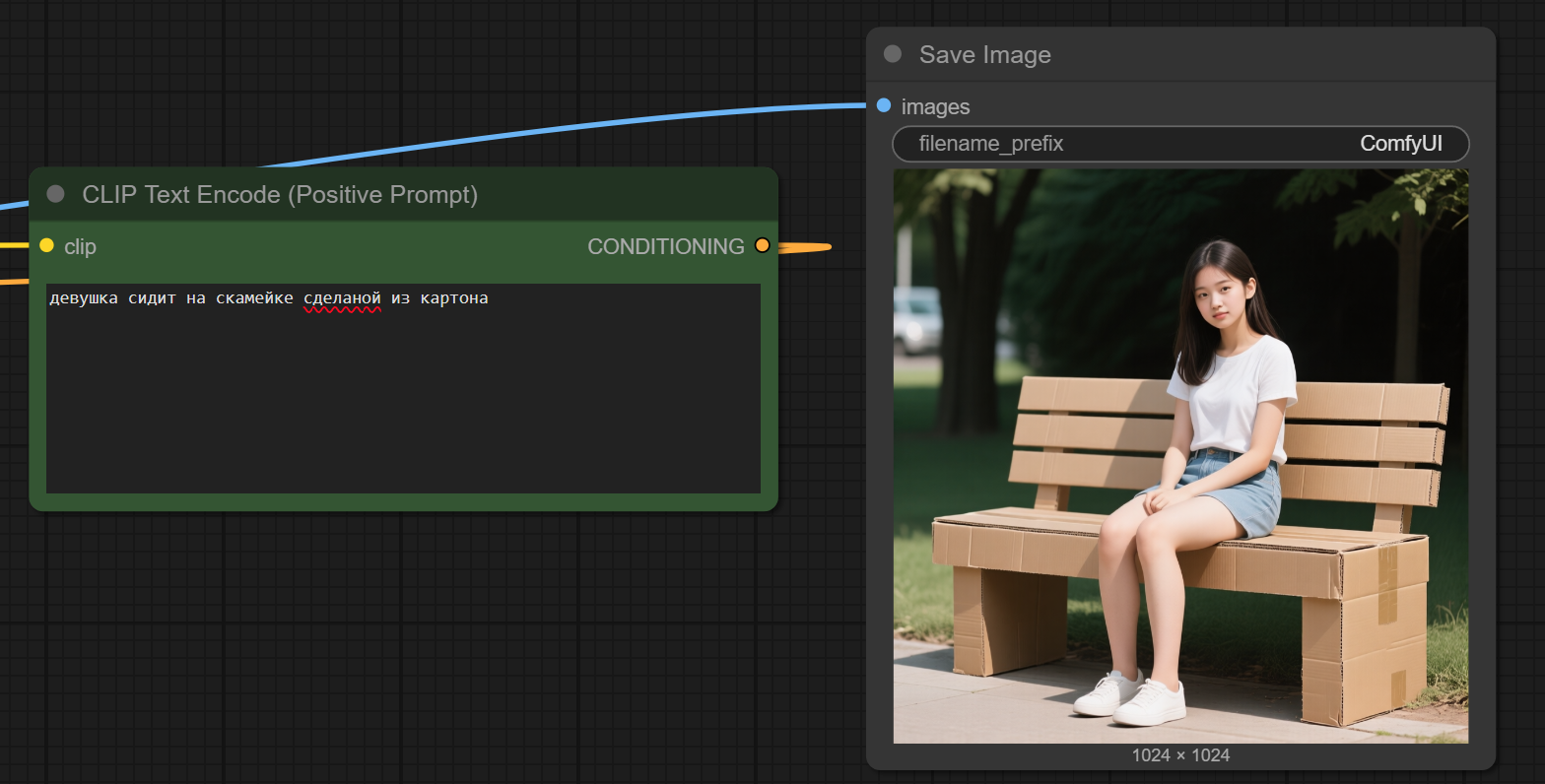Click the yellow clip input port
Image resolution: width=1545 pixels, height=784 pixels.
tap(46, 245)
